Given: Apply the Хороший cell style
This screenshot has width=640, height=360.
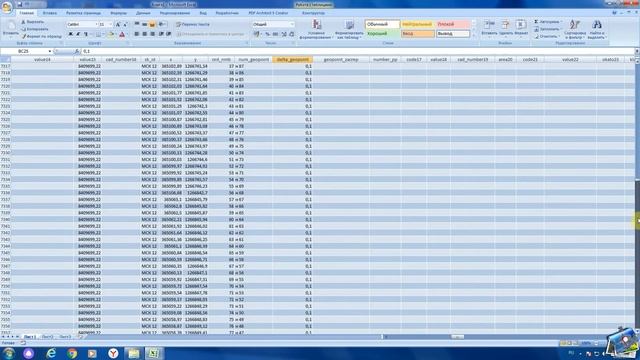Looking at the screenshot, I should tap(382, 34).
